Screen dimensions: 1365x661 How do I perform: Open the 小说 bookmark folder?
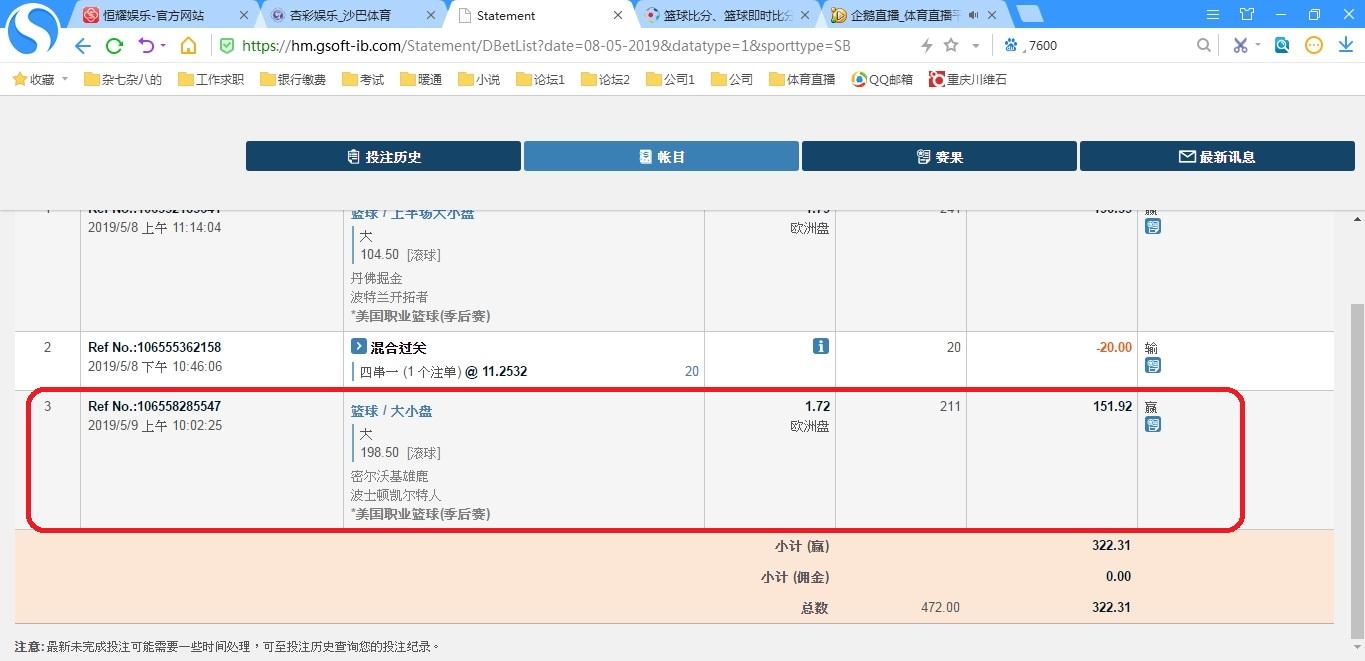click(478, 79)
